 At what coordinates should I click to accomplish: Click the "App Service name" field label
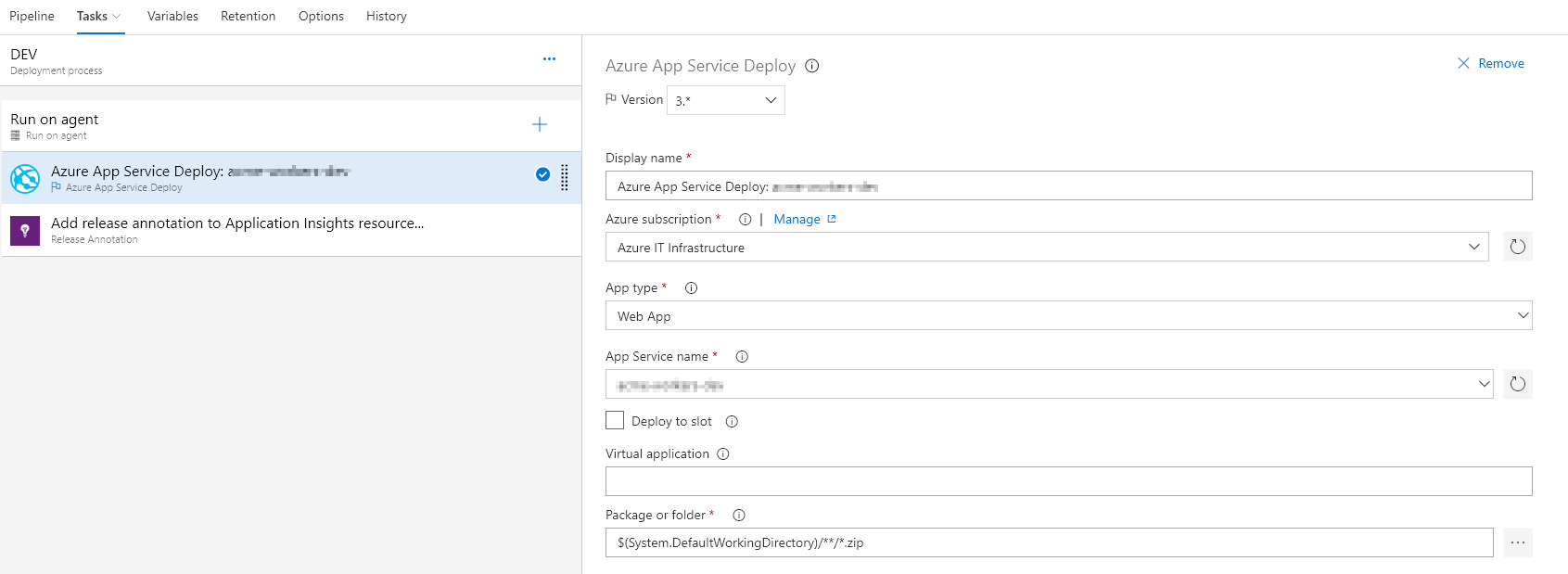pos(657,357)
